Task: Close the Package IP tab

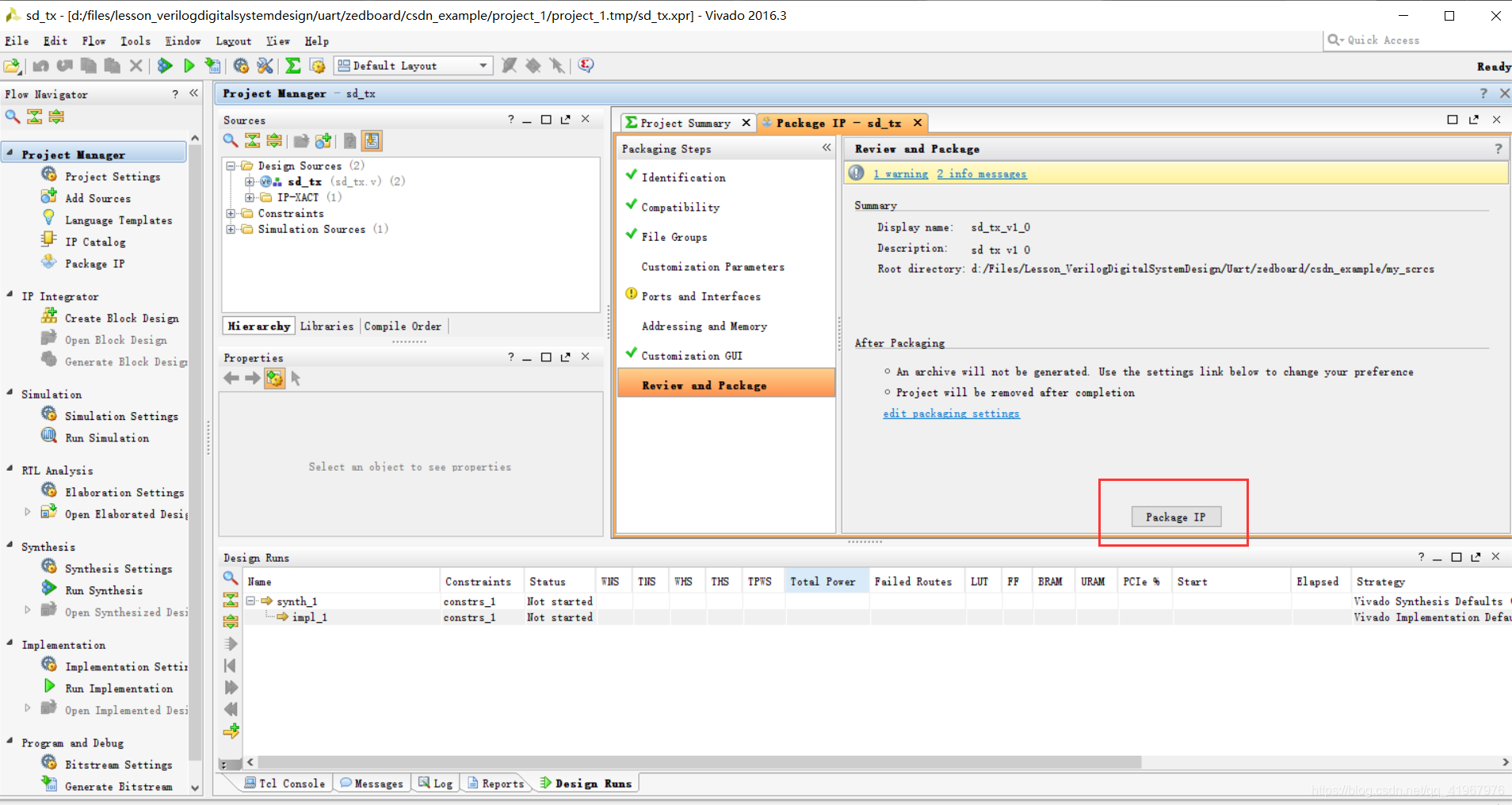Action: point(917,123)
